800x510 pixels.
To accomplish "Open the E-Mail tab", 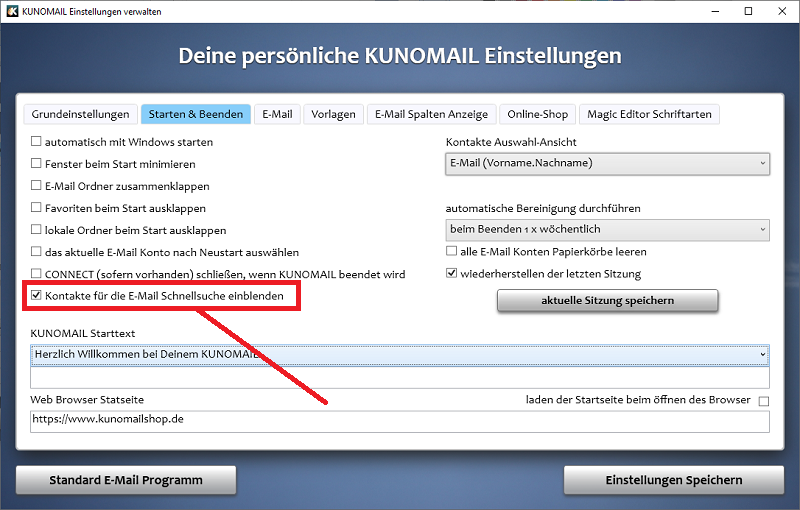I will [278, 114].
